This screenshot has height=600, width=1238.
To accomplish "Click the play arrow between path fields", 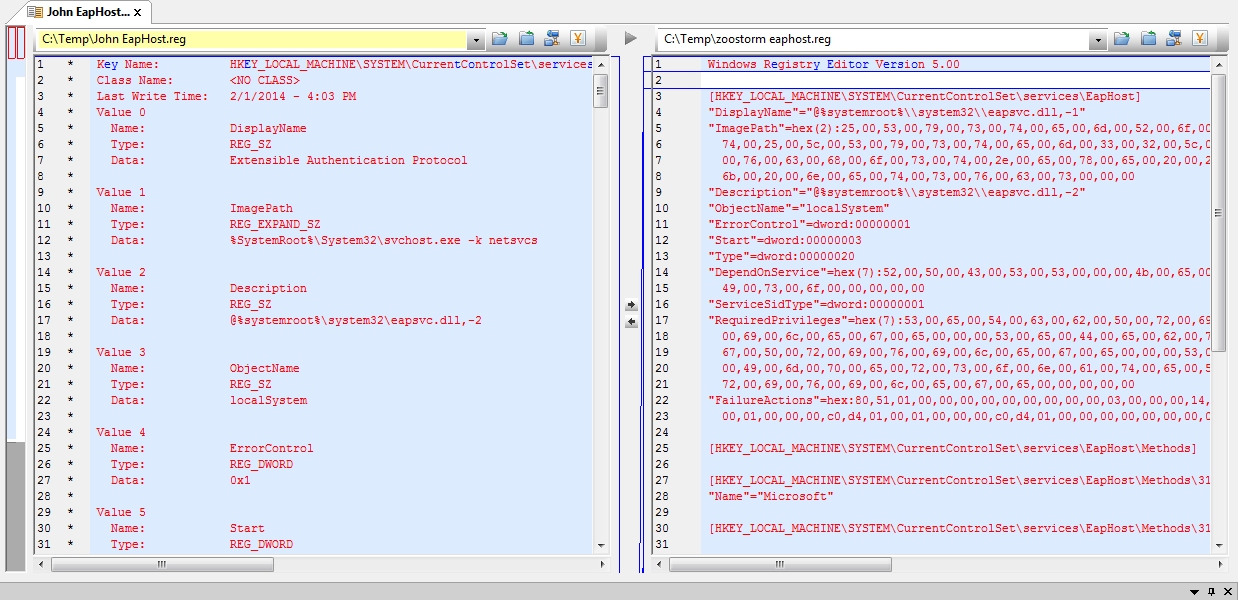I will pyautogui.click(x=630, y=39).
